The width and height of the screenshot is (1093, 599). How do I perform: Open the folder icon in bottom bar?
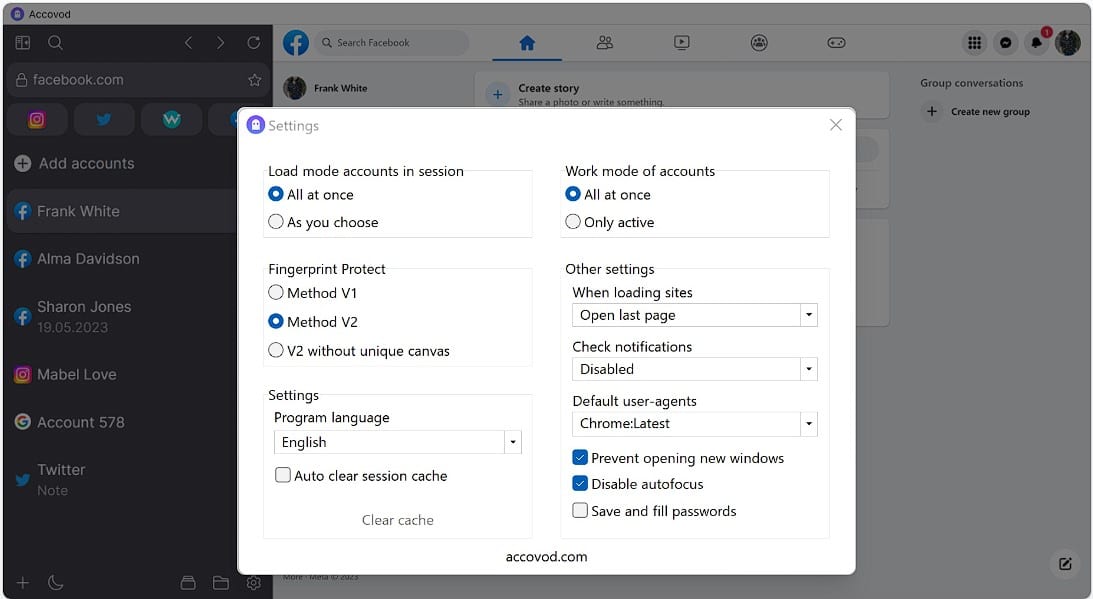point(221,583)
